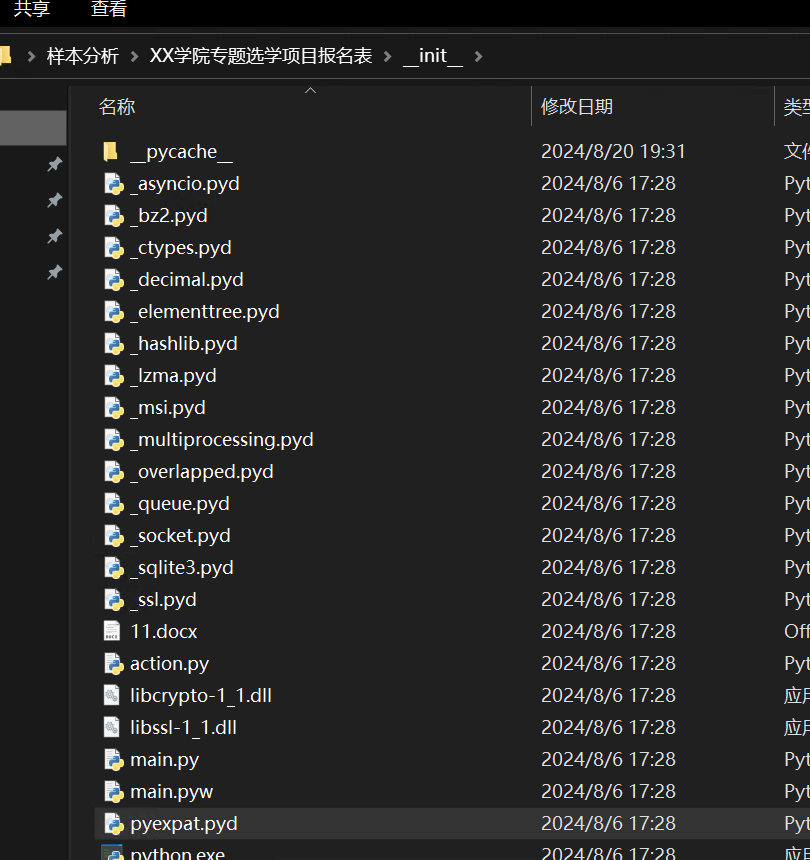Viewport: 810px width, 860px height.
Task: Click the first pin icon in sidebar
Action: pos(55,164)
